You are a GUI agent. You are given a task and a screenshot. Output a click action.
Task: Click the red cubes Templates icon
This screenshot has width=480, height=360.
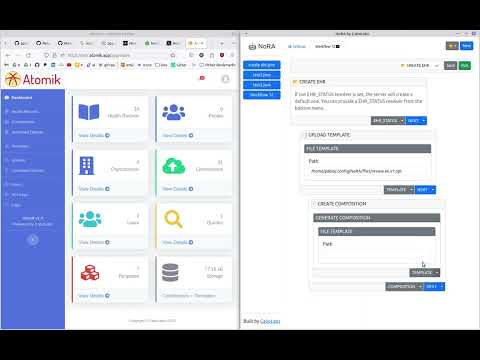[90, 273]
